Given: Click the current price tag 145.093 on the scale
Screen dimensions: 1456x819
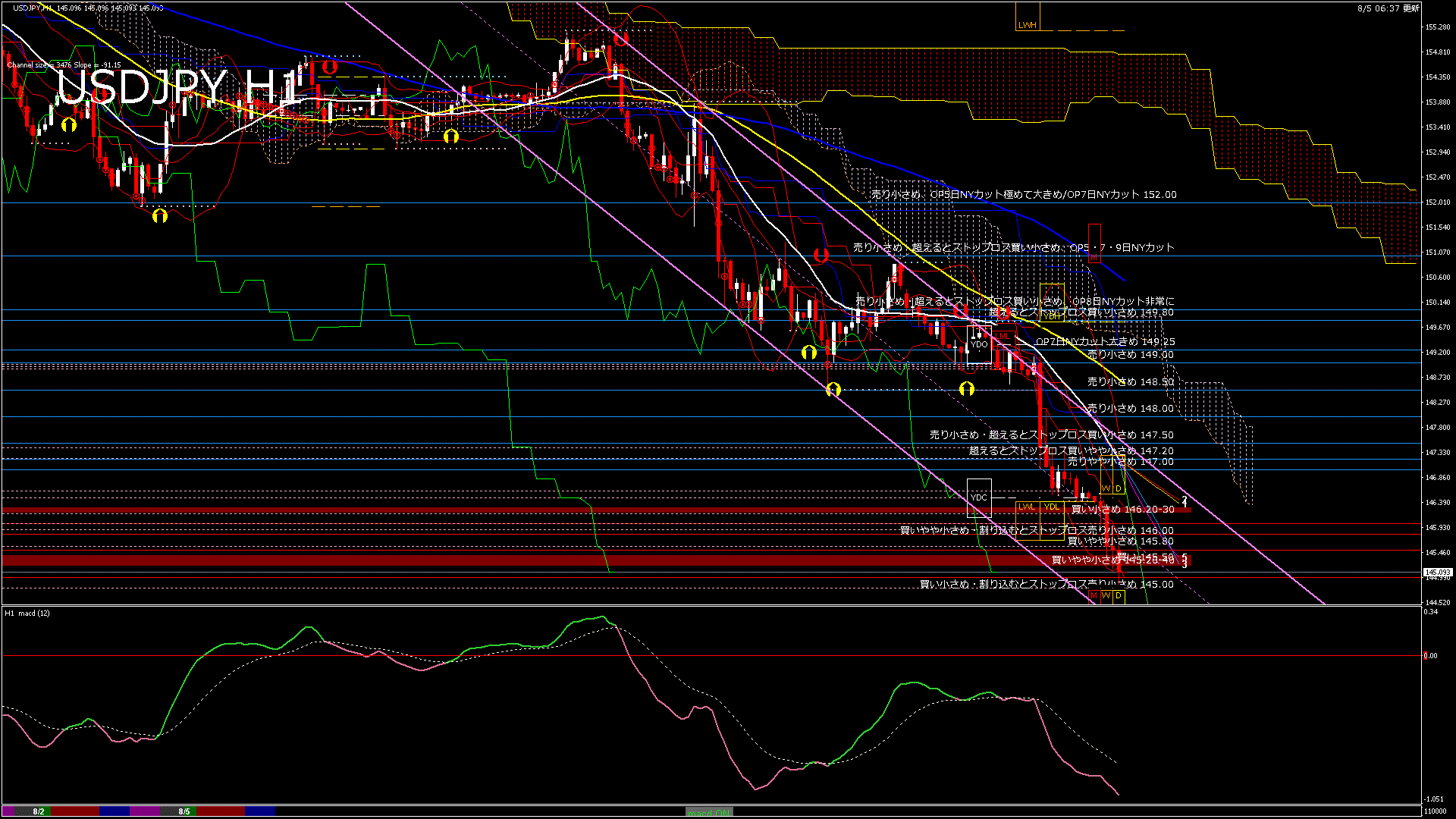Looking at the screenshot, I should tap(1437, 573).
